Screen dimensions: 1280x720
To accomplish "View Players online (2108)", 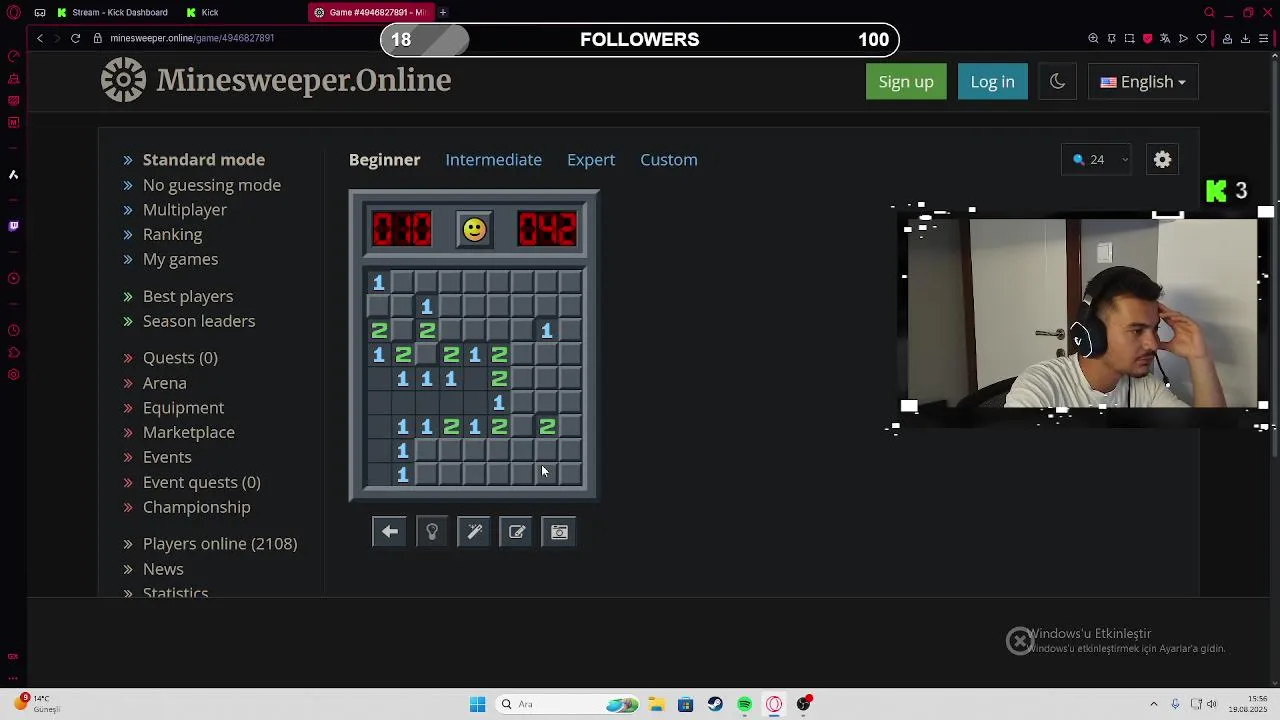I will [220, 544].
